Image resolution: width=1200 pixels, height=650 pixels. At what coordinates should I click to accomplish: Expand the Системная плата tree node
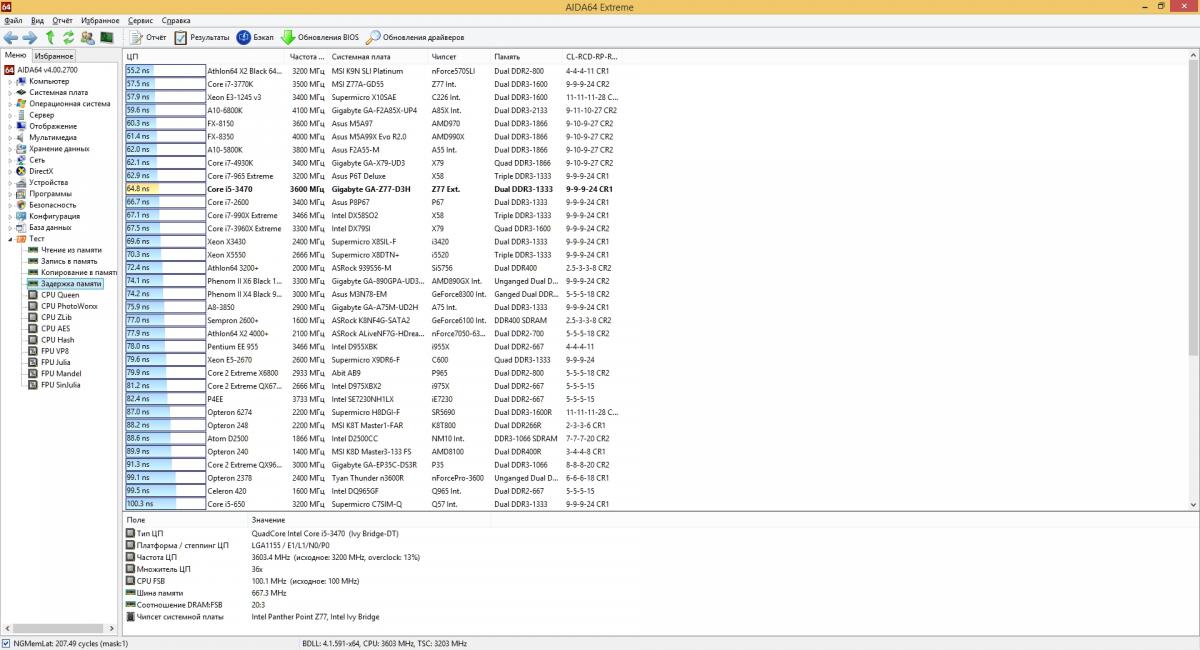pos(10,92)
